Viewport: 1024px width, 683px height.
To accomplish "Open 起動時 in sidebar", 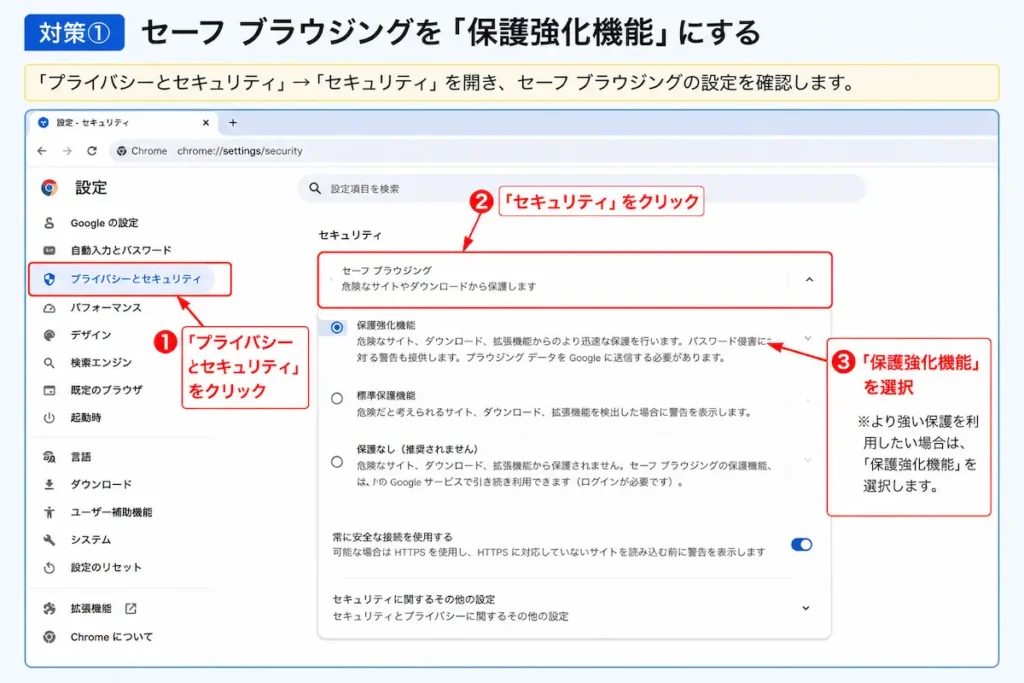I will tap(86, 417).
